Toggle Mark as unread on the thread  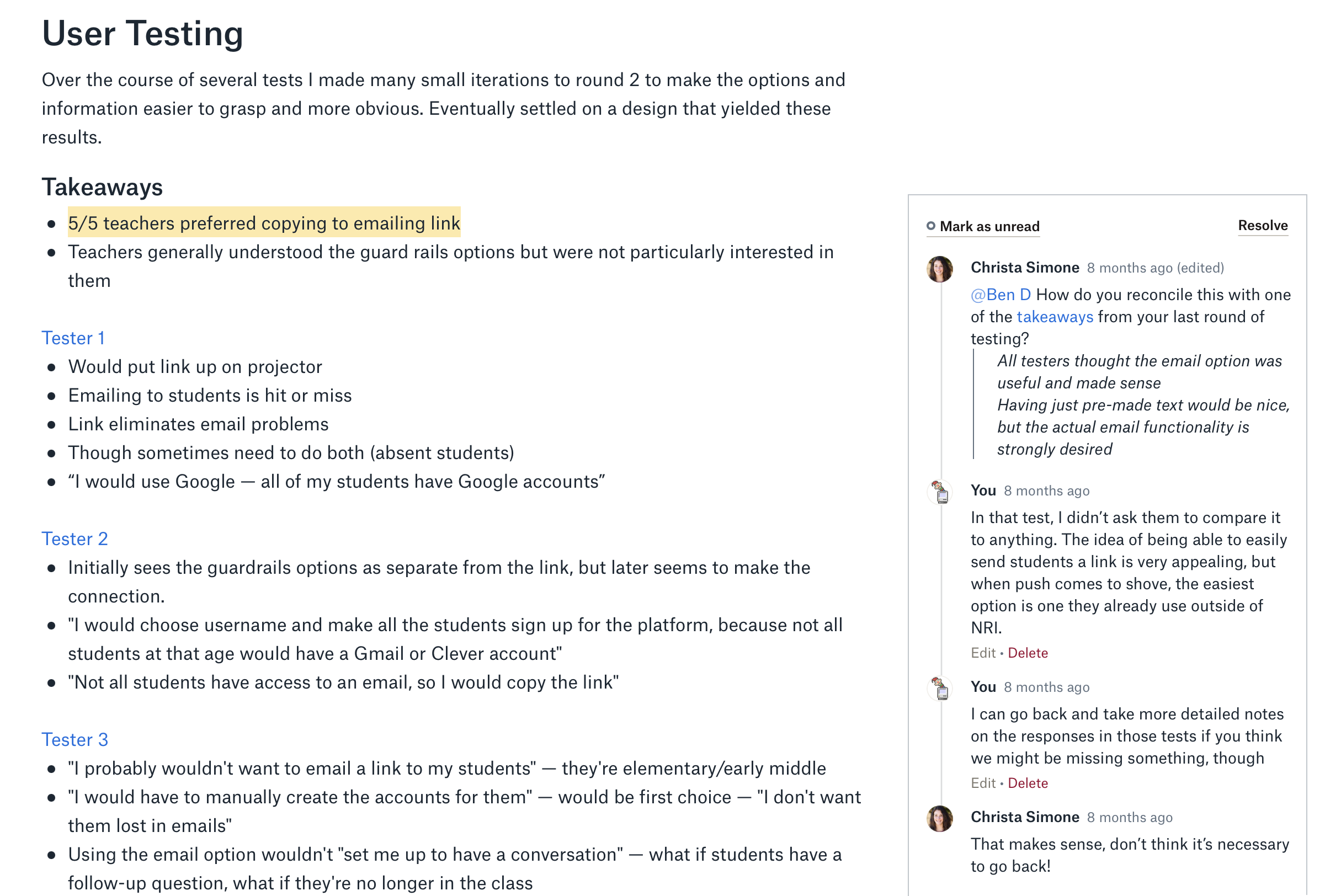click(989, 227)
